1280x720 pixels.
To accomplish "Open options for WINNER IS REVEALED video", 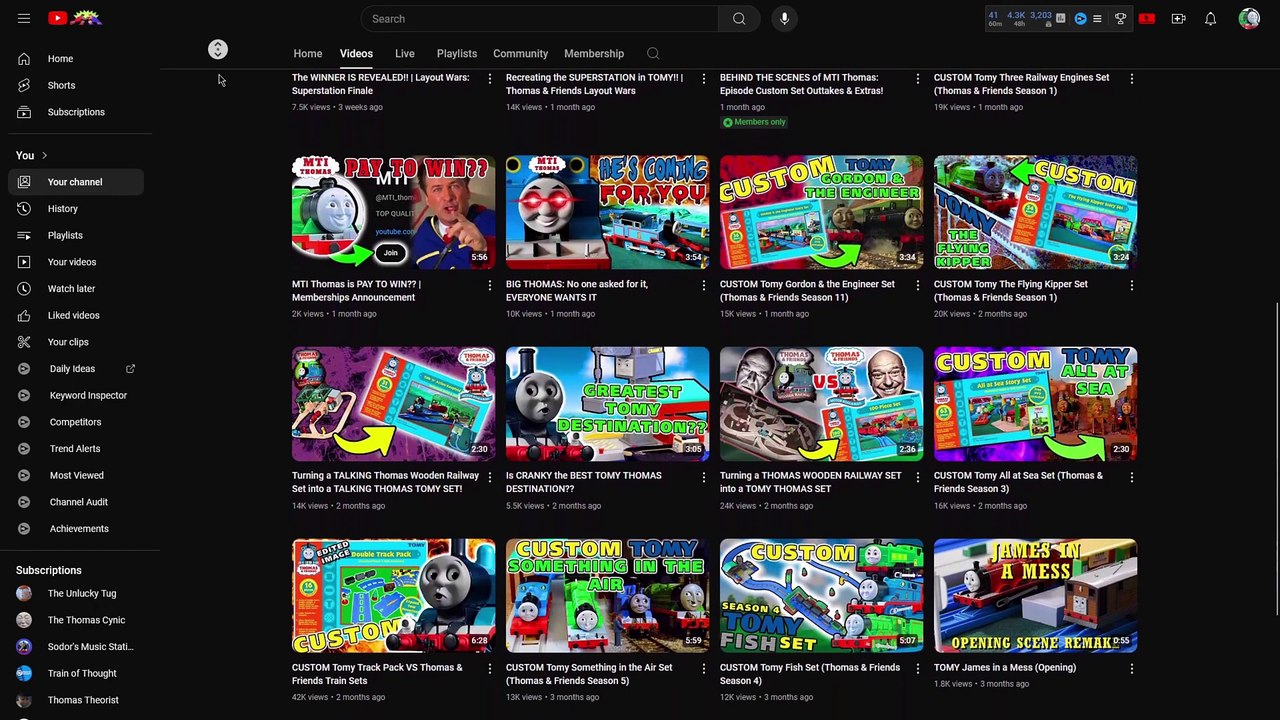I will [x=489, y=78].
